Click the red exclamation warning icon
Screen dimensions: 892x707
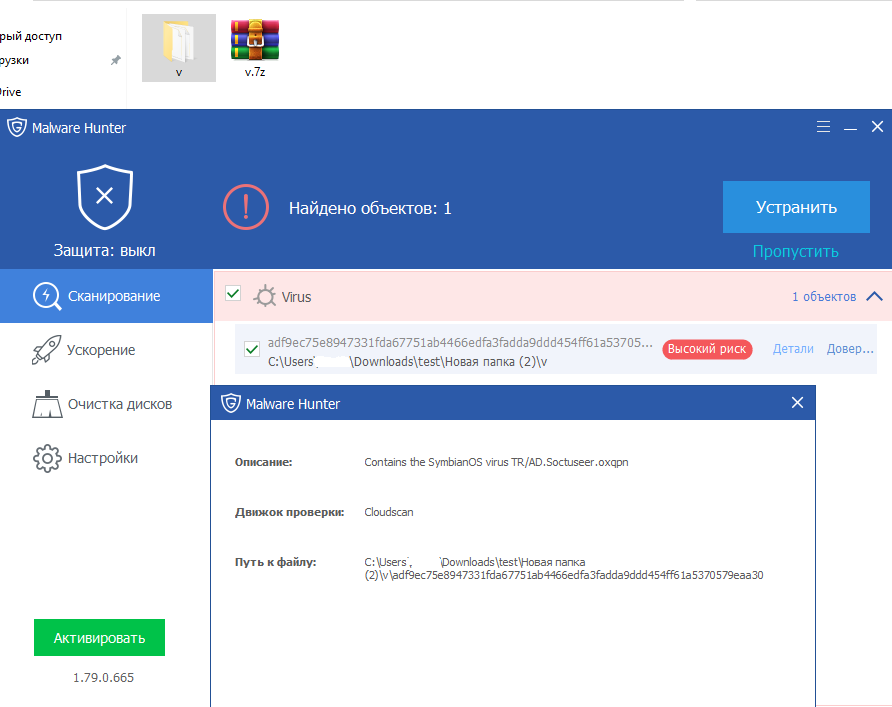click(x=246, y=207)
